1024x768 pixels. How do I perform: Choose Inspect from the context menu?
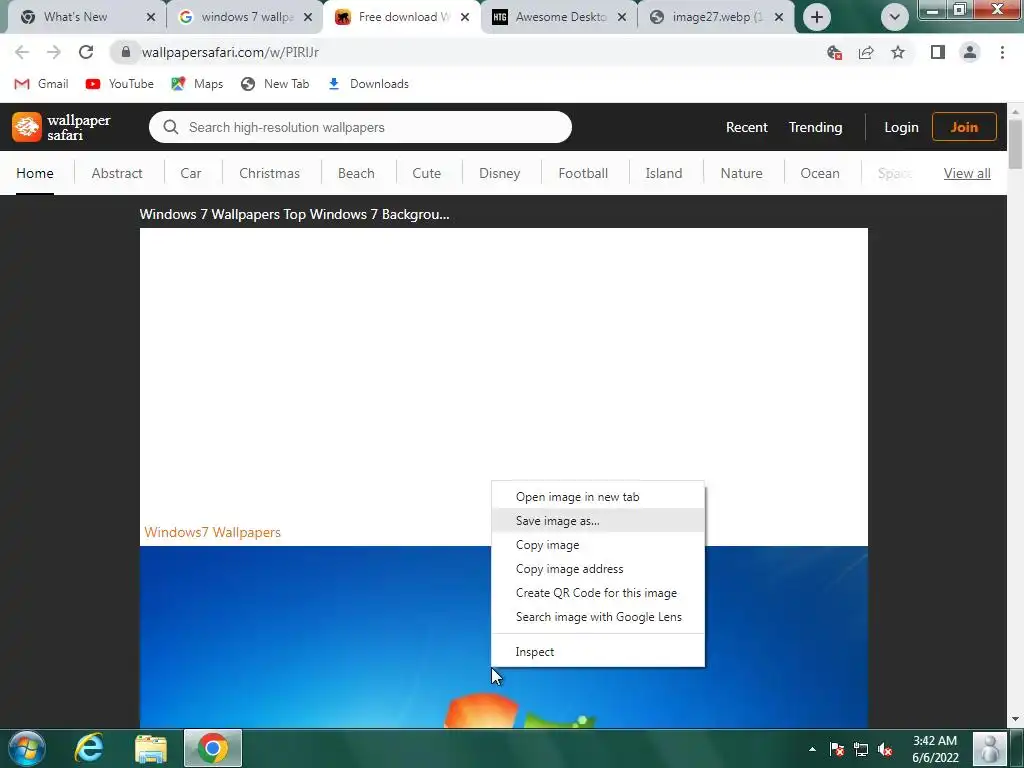click(598, 652)
